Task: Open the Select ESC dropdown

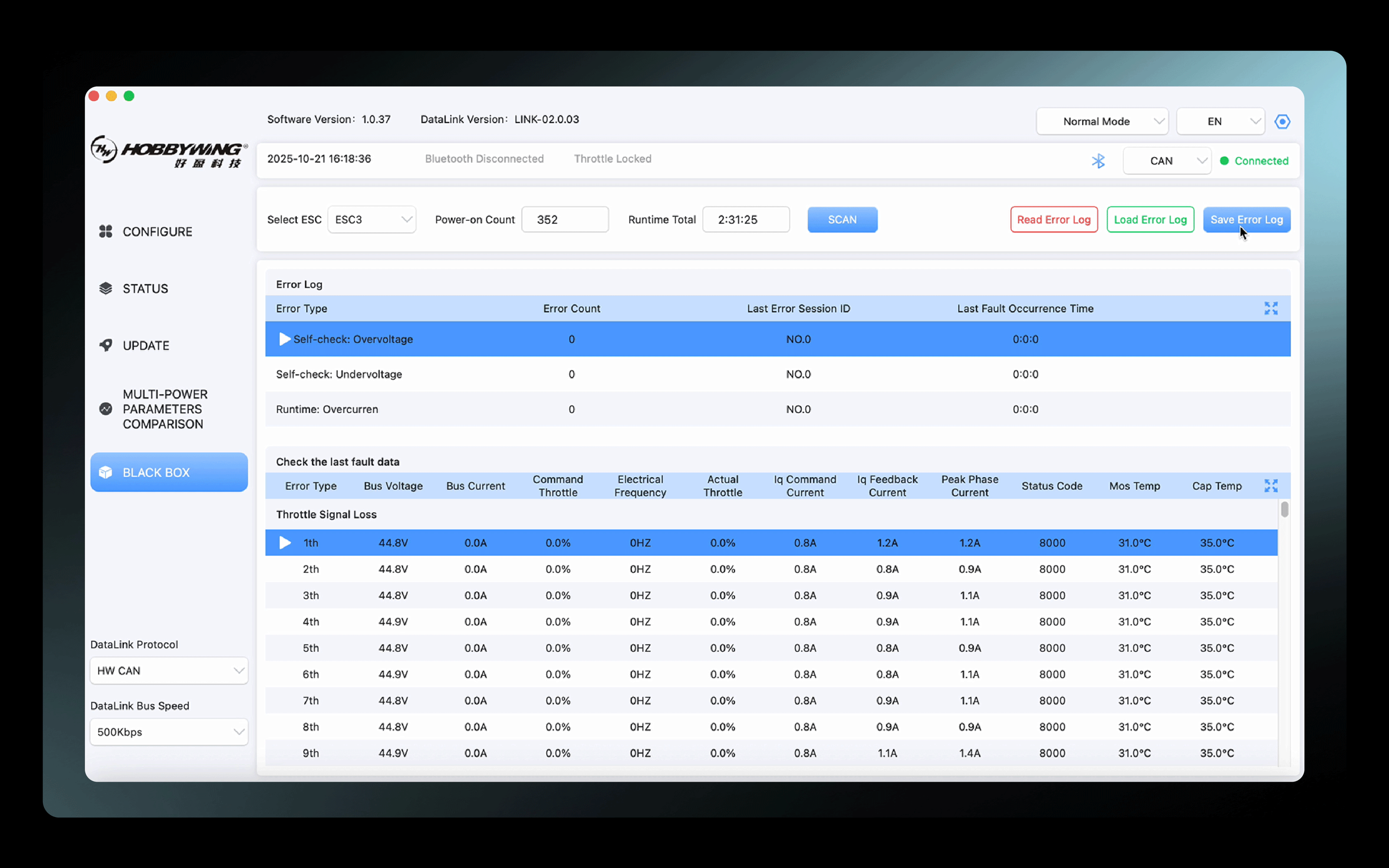Action: point(372,220)
